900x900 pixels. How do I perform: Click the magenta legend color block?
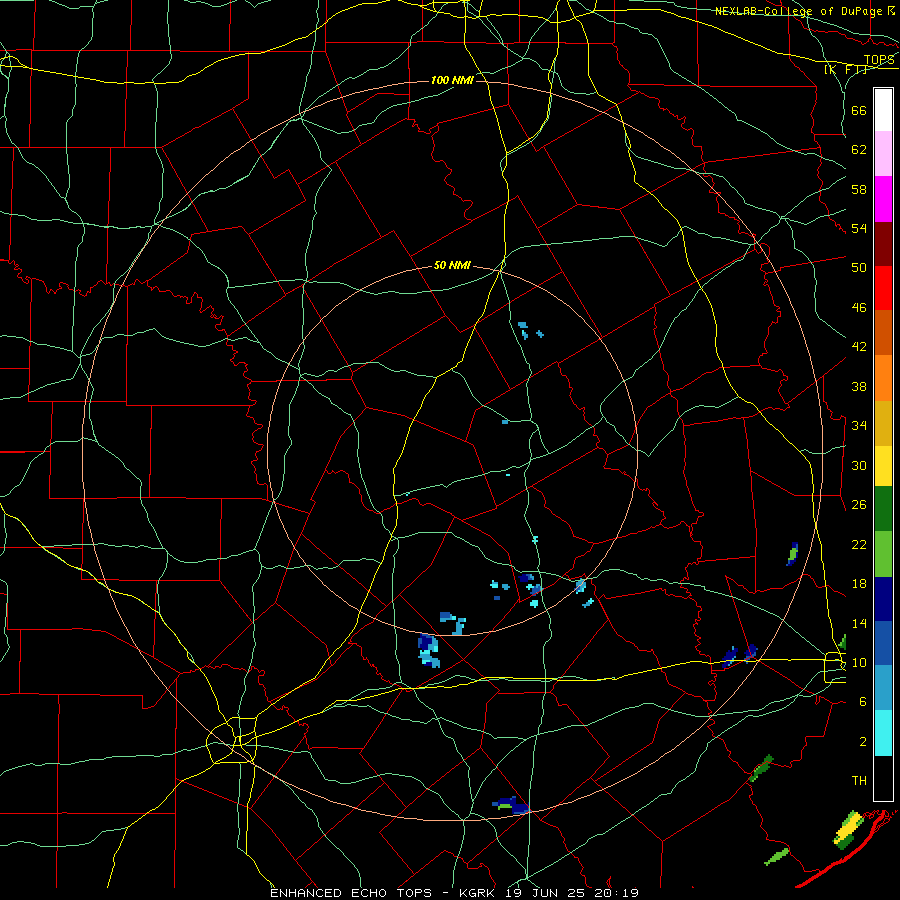click(x=883, y=199)
